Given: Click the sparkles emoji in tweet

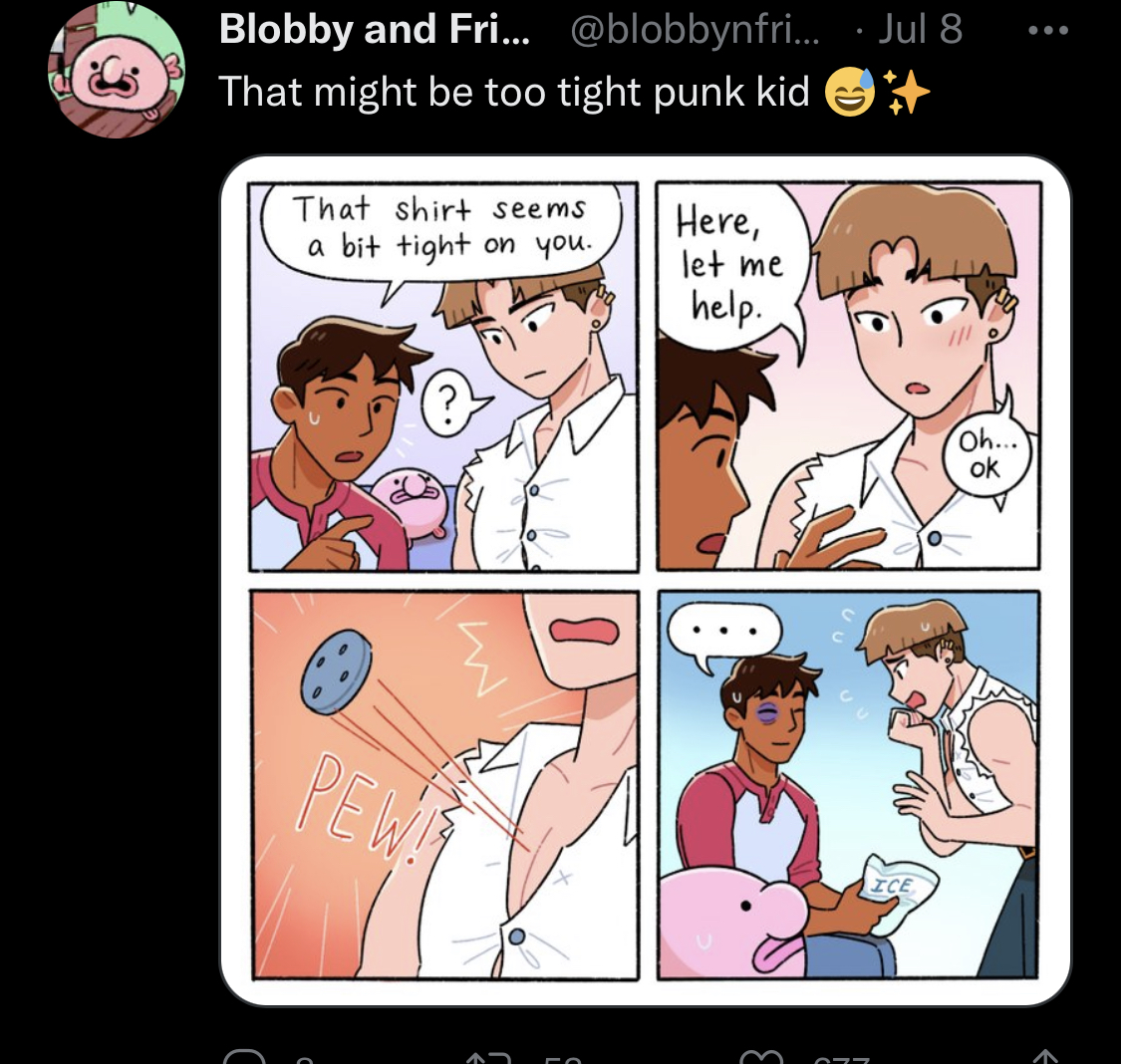Looking at the screenshot, I should pyautogui.click(x=905, y=93).
